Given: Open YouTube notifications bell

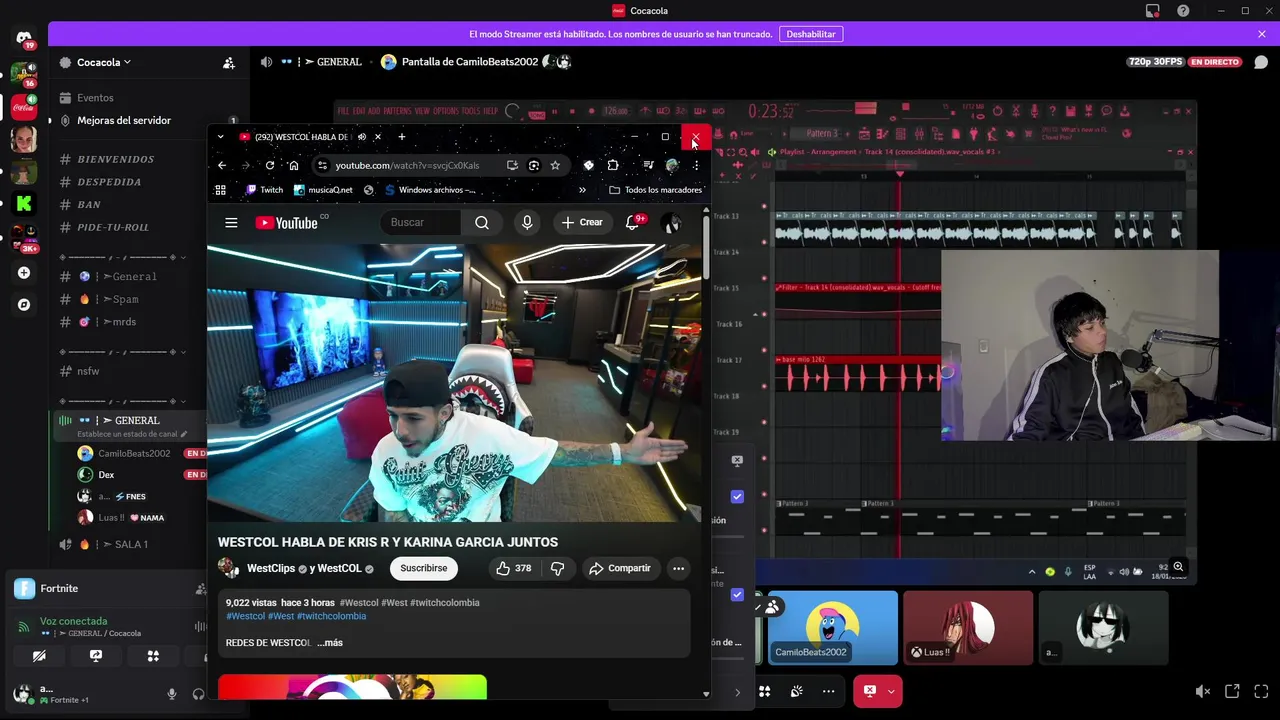Looking at the screenshot, I should (x=633, y=223).
